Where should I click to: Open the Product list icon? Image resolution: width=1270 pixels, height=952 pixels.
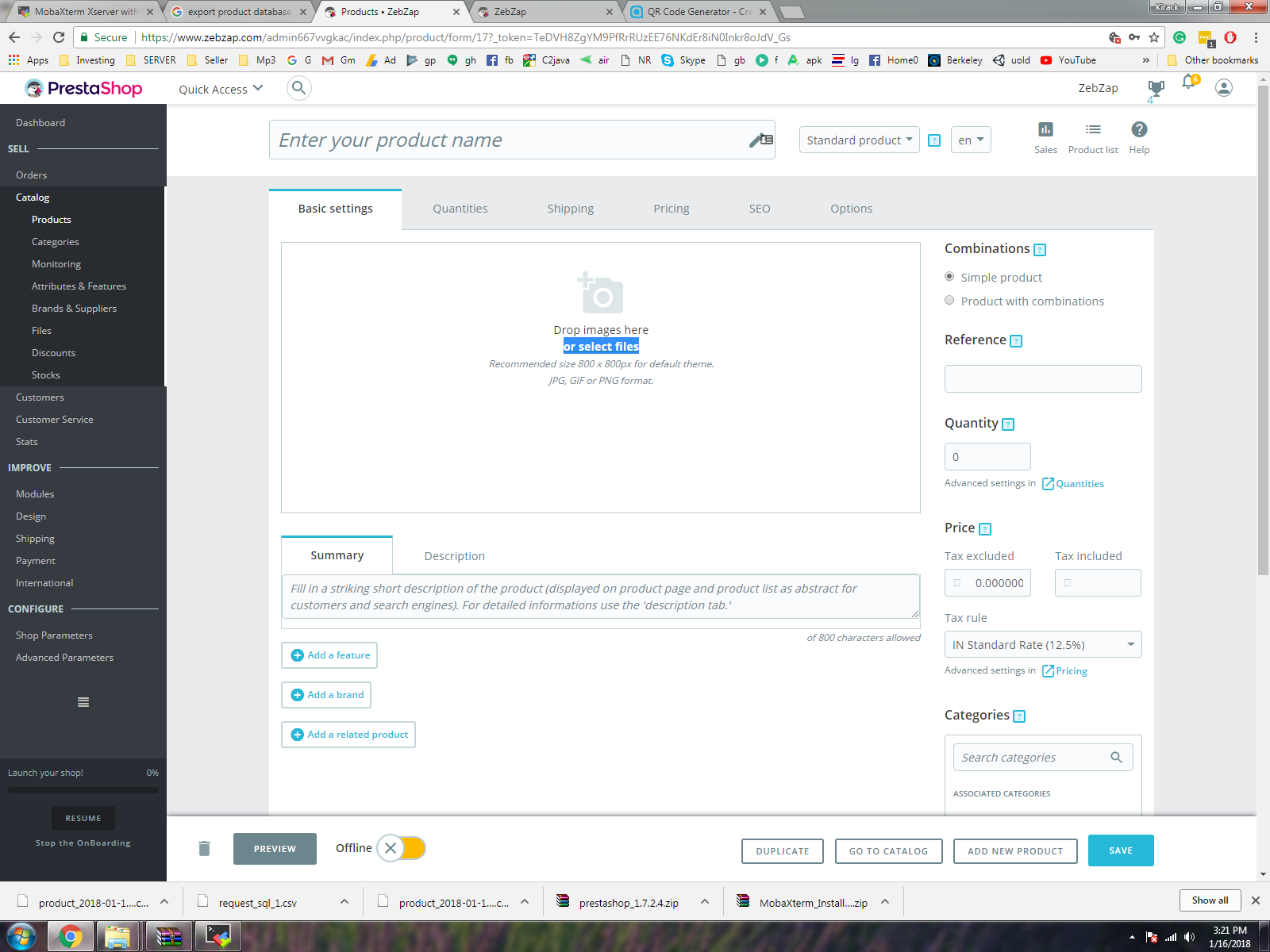1093,129
